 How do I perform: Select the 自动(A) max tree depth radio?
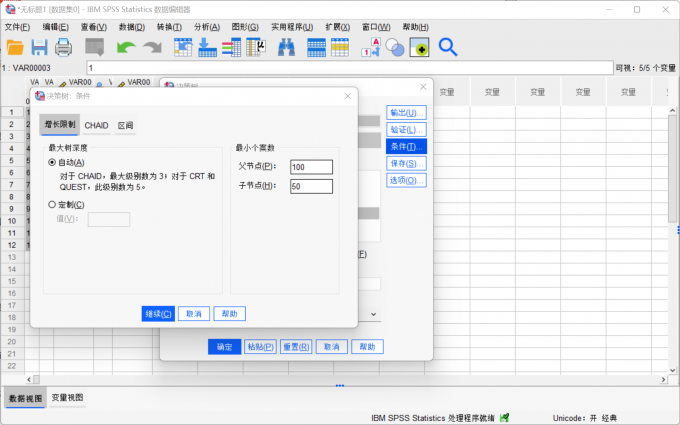coord(52,162)
